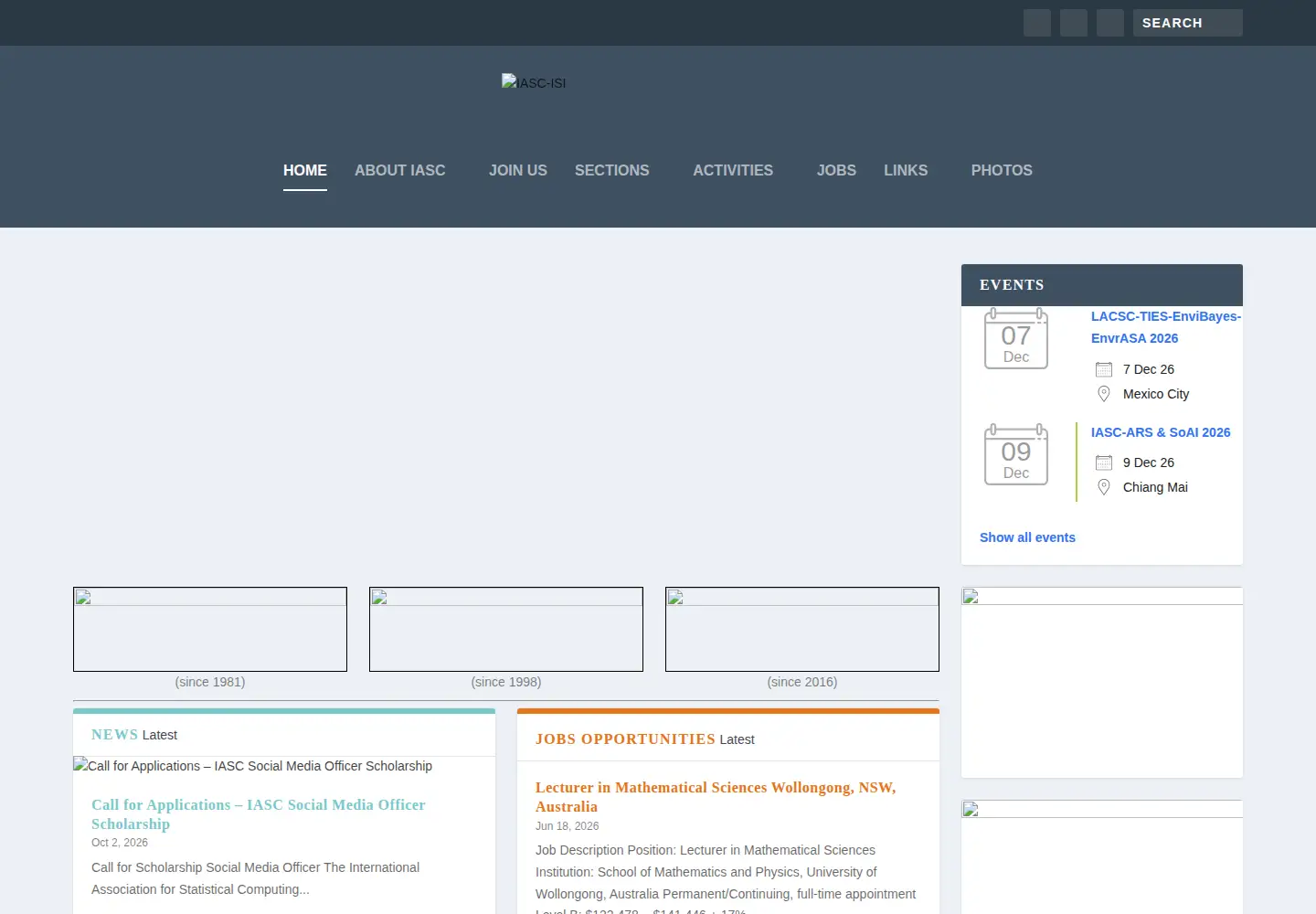Click the Oct 2, 2026 news date

120,843
